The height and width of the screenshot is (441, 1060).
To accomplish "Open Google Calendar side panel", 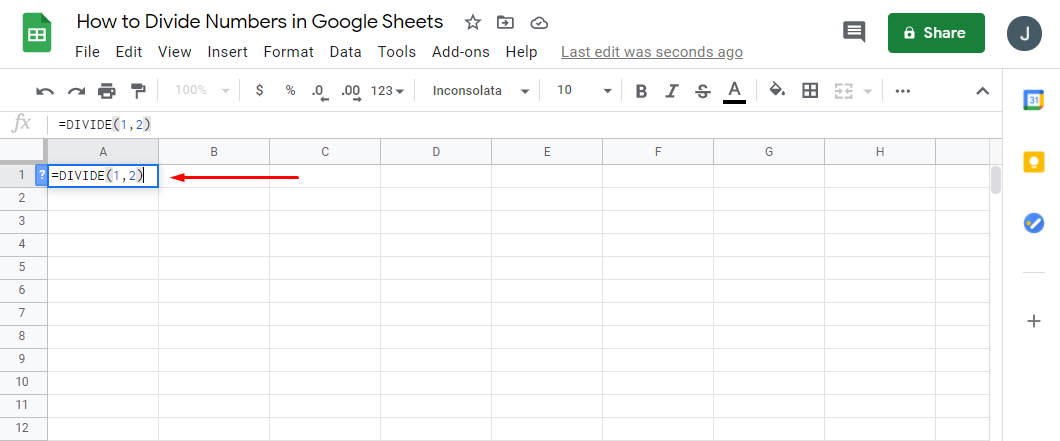I will point(1034,99).
